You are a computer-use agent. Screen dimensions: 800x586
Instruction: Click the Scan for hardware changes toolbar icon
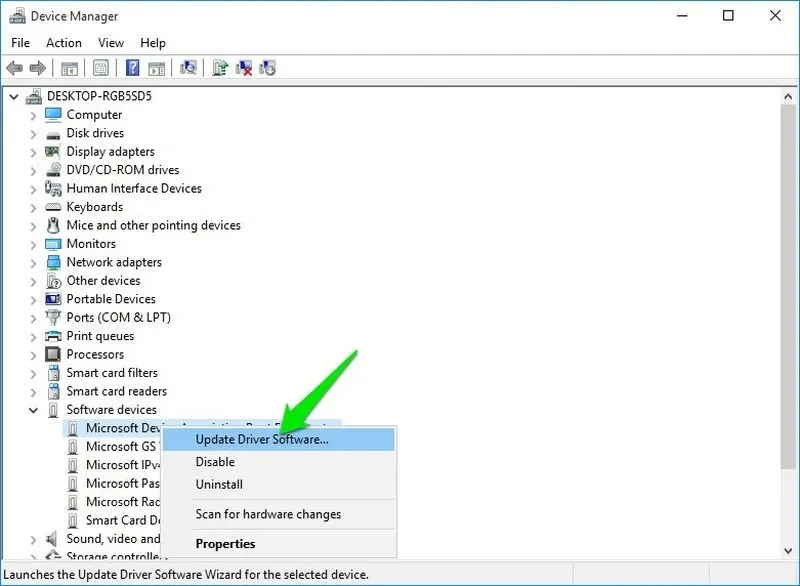point(189,68)
